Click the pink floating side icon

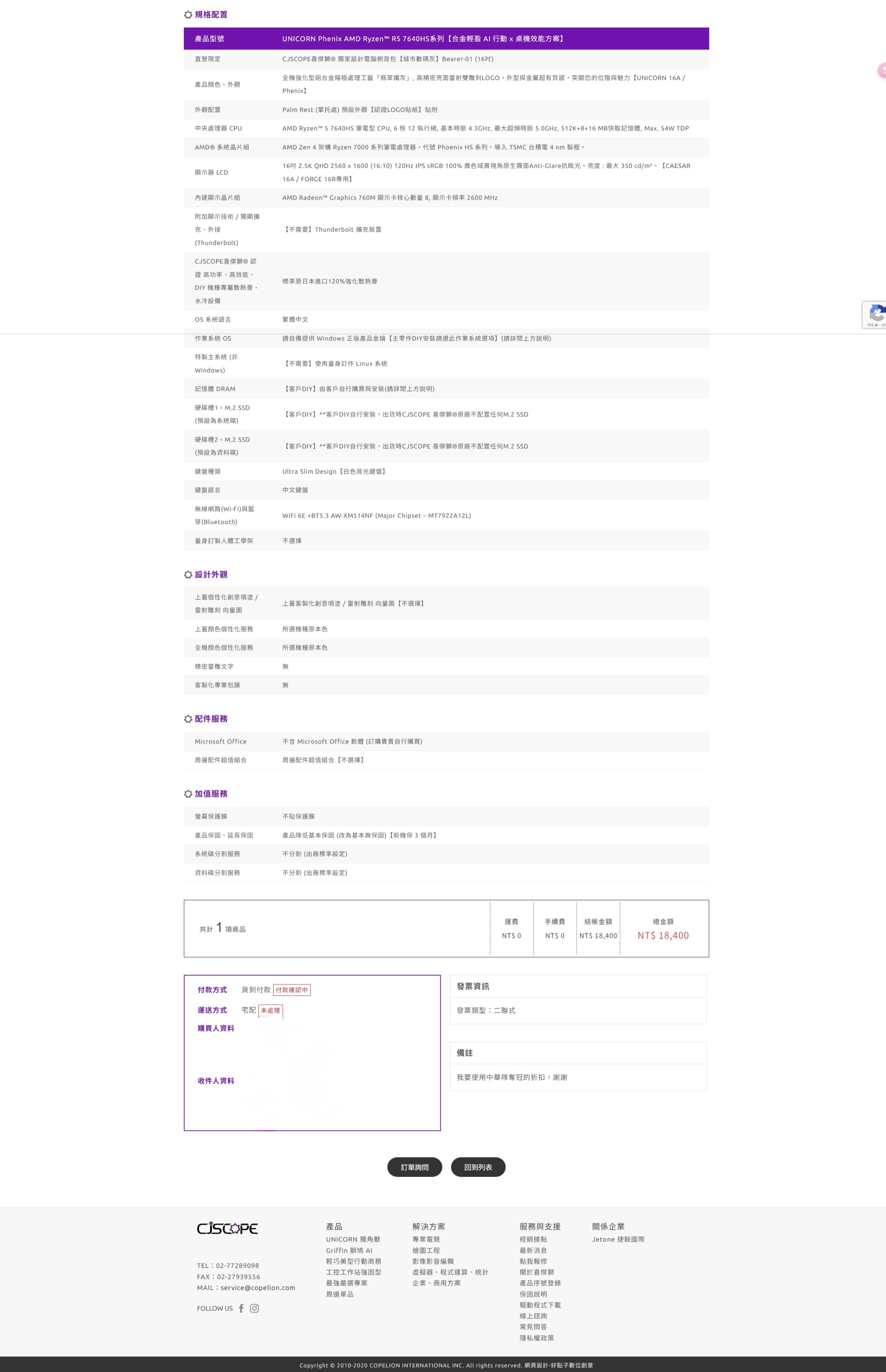point(882,70)
